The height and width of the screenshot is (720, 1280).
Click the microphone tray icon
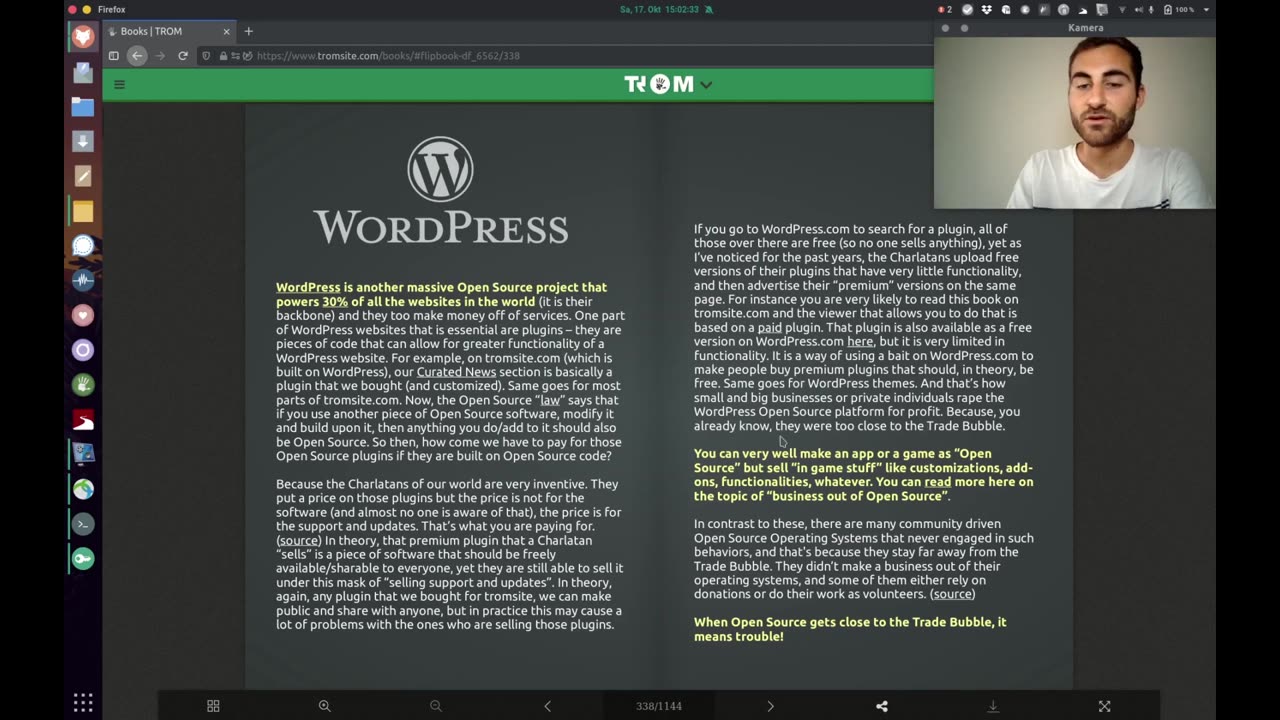(1151, 9)
